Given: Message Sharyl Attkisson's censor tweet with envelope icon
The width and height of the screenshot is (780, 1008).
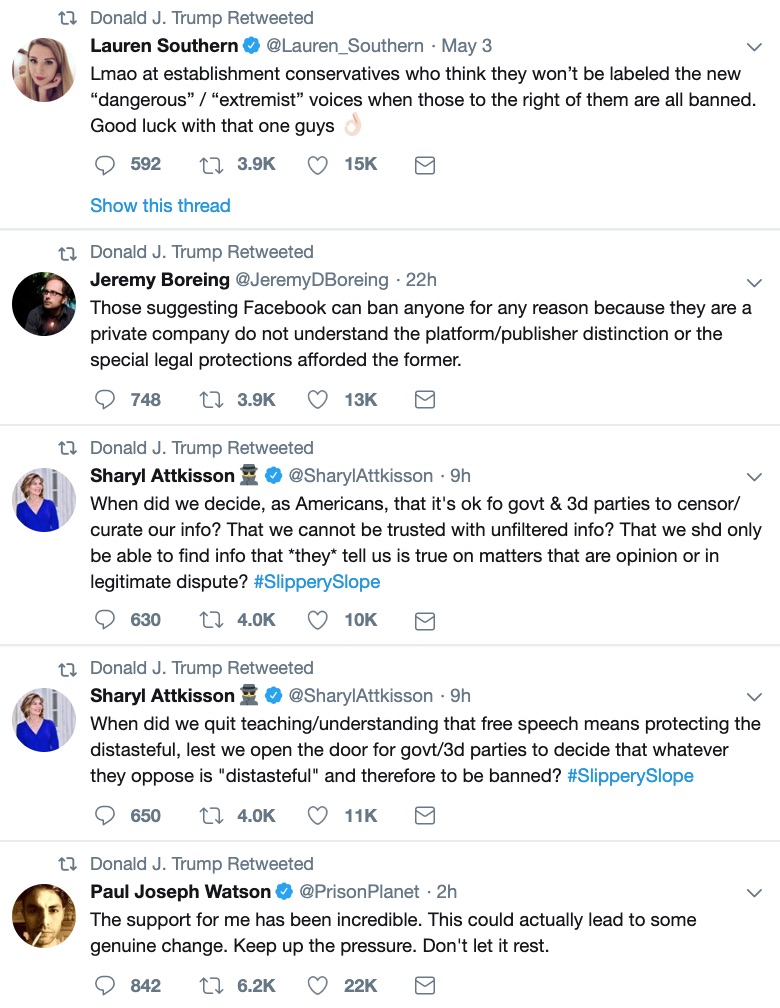Looking at the screenshot, I should (x=424, y=620).
